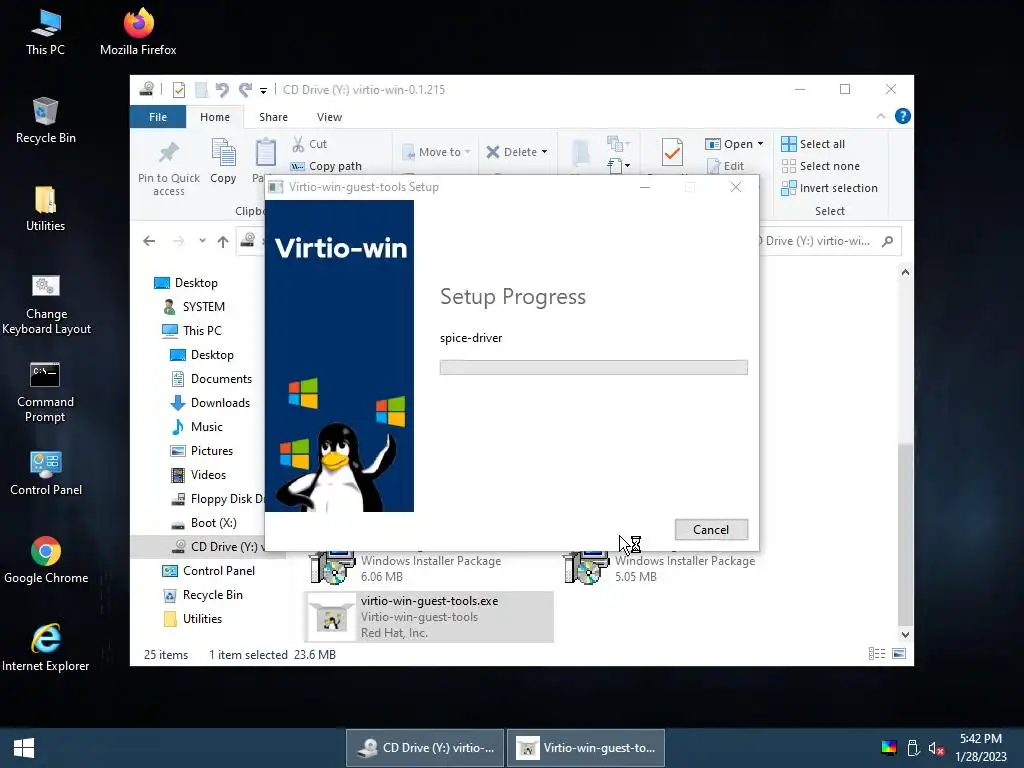Screen dimensions: 1024x768
Task: Click colorful display tray icon
Action: 889,748
